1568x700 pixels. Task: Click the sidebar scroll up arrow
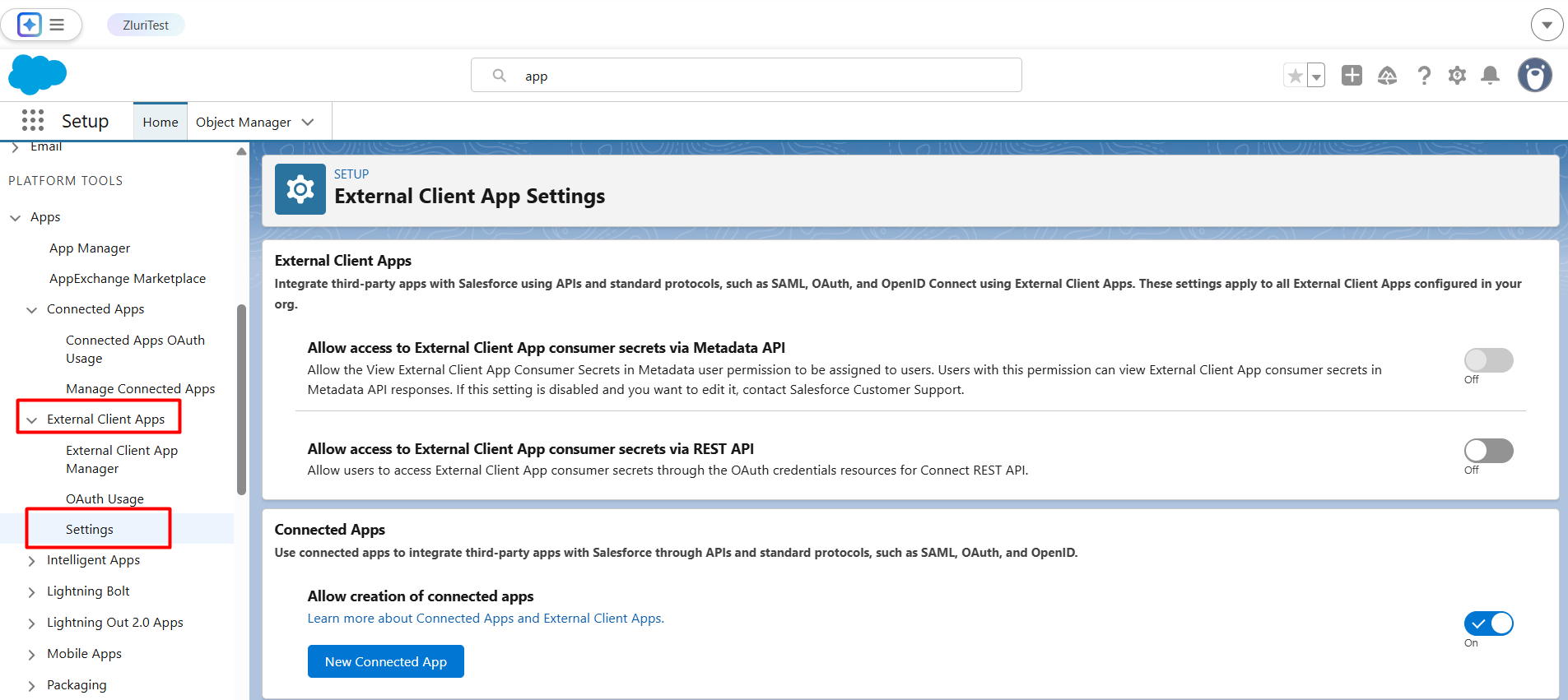(241, 151)
